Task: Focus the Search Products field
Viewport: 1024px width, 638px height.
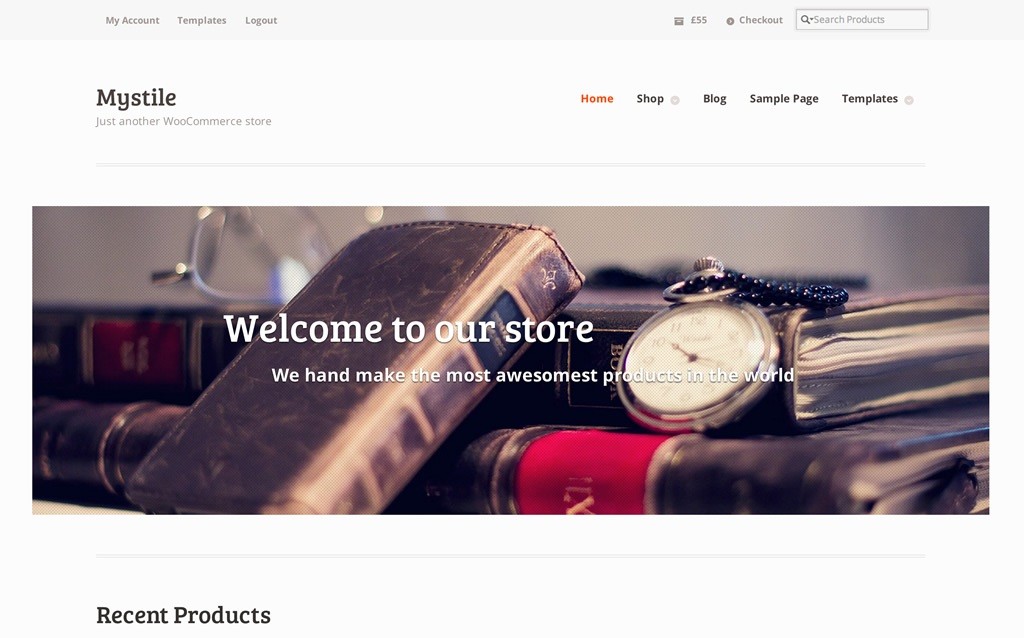Action: tap(862, 20)
